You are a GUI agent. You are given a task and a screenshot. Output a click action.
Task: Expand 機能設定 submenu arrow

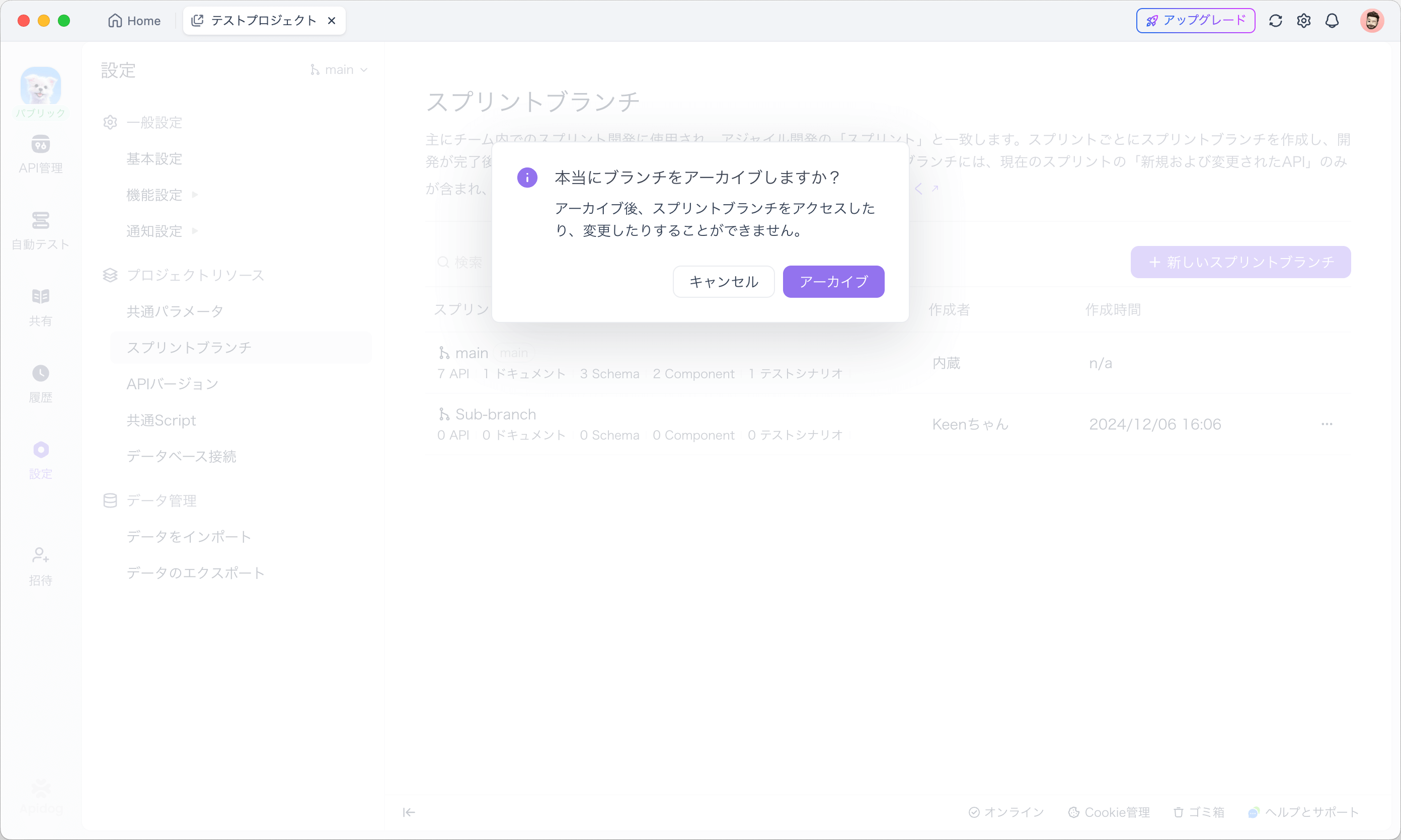(x=195, y=195)
